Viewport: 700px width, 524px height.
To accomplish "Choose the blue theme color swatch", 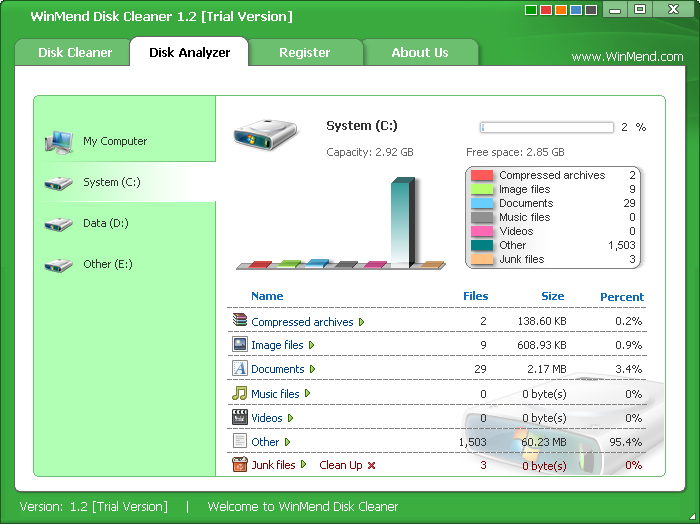I will point(576,10).
